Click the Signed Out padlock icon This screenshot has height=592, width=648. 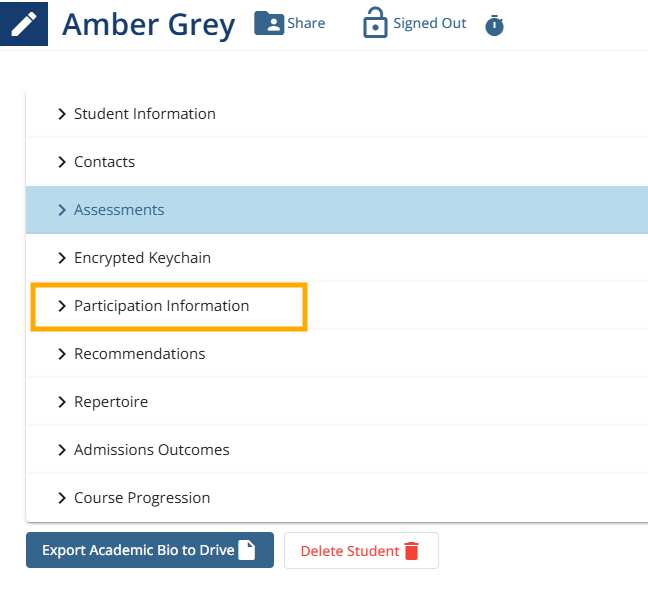375,22
